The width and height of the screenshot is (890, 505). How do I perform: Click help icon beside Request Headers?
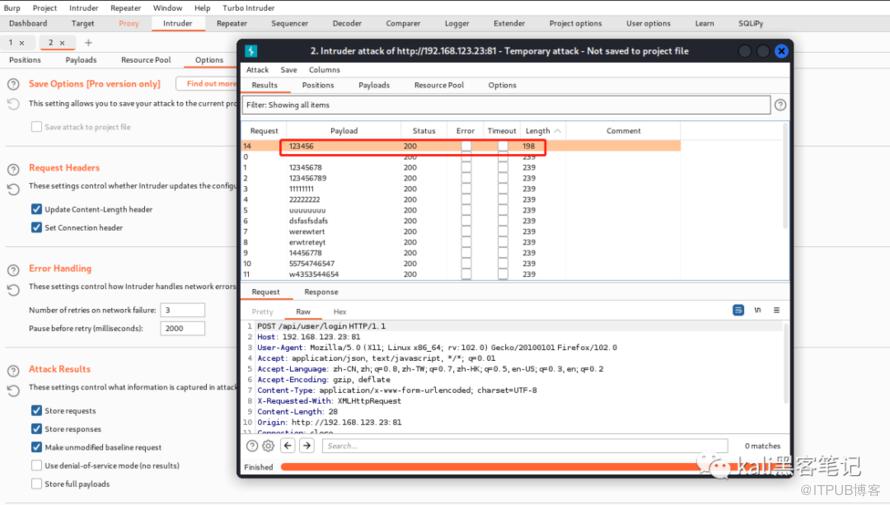pos(13,169)
